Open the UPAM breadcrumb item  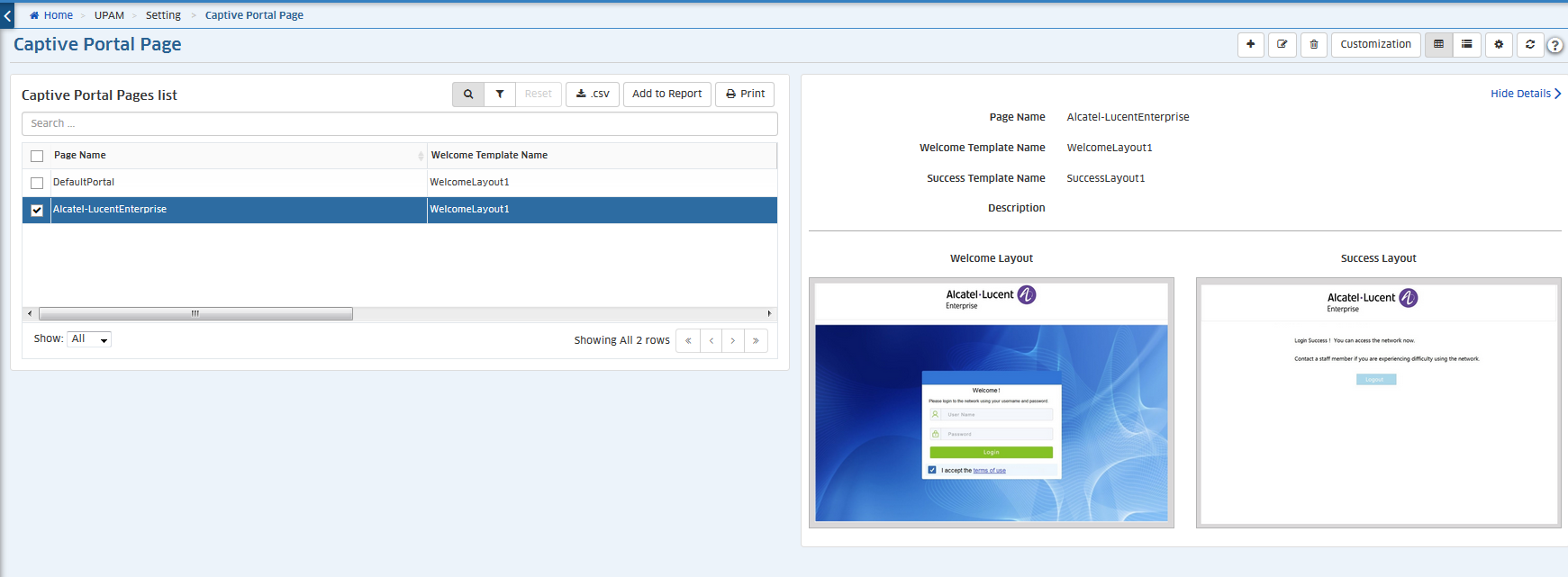coord(109,15)
